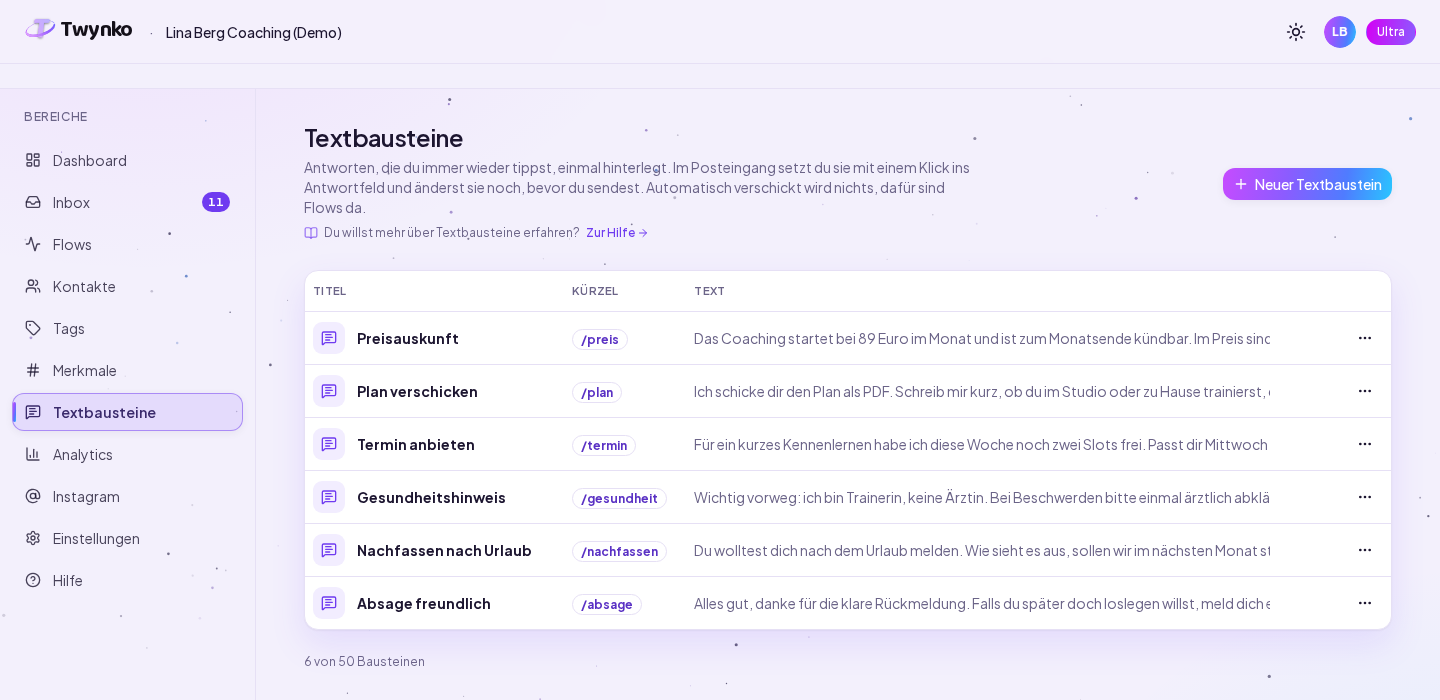Open the Inbox section
The height and width of the screenshot is (700, 1440).
pyautogui.click(x=128, y=202)
